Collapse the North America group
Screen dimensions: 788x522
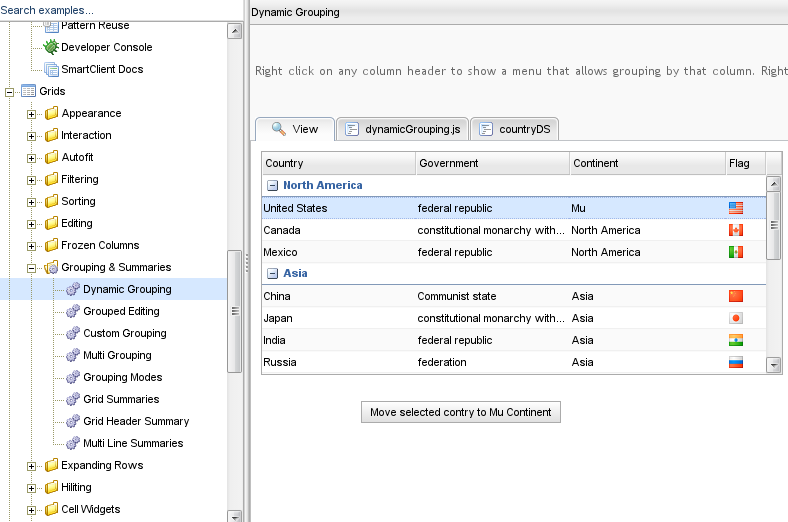272,186
